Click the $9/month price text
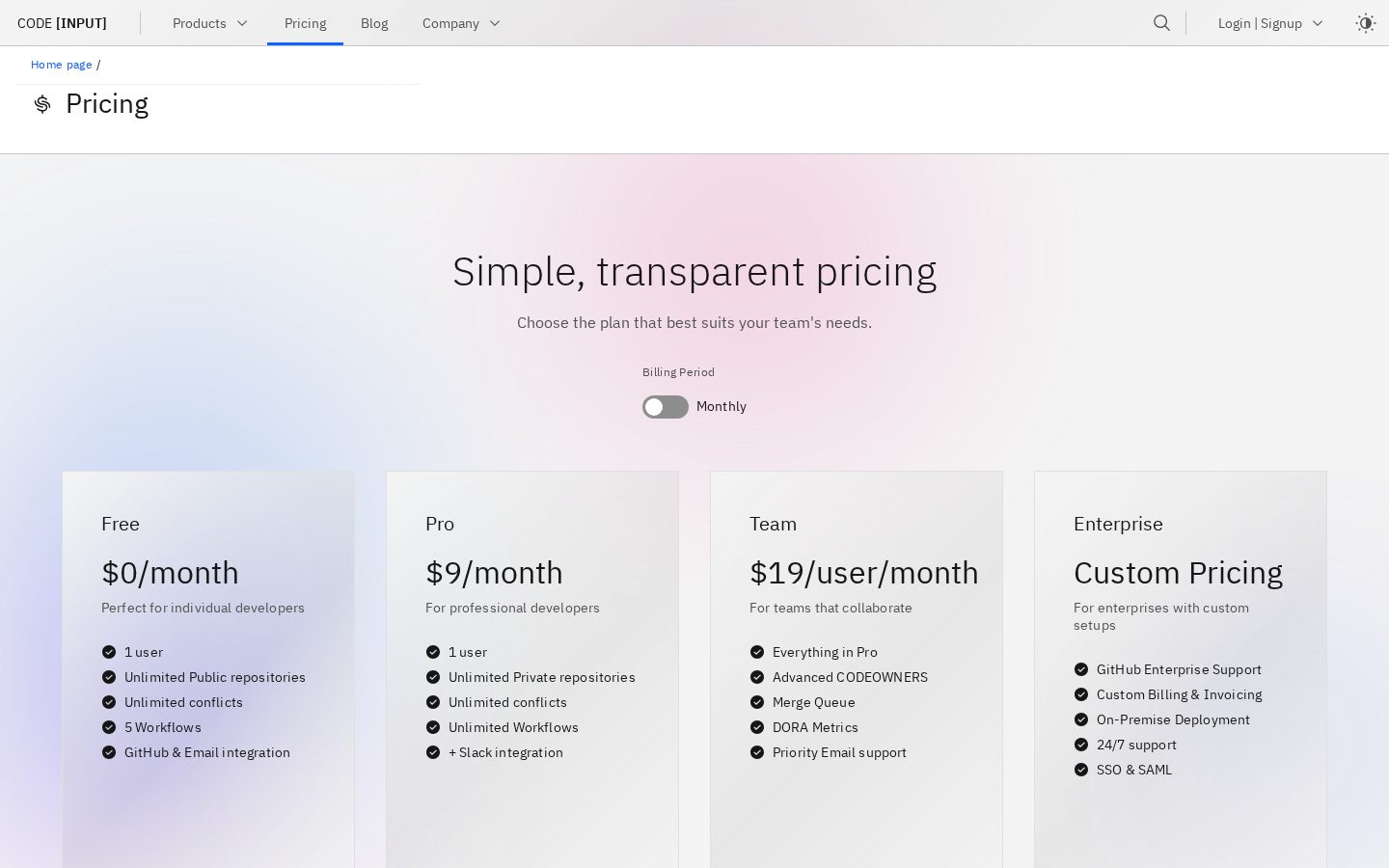The width and height of the screenshot is (1389, 868). pos(494,573)
